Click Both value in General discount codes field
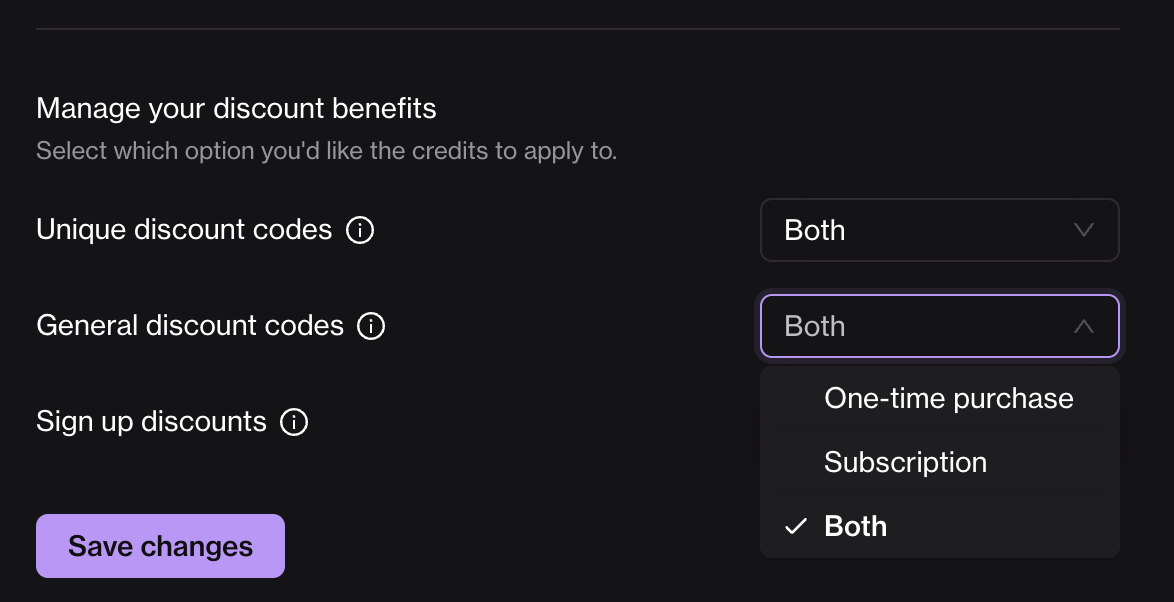 815,327
